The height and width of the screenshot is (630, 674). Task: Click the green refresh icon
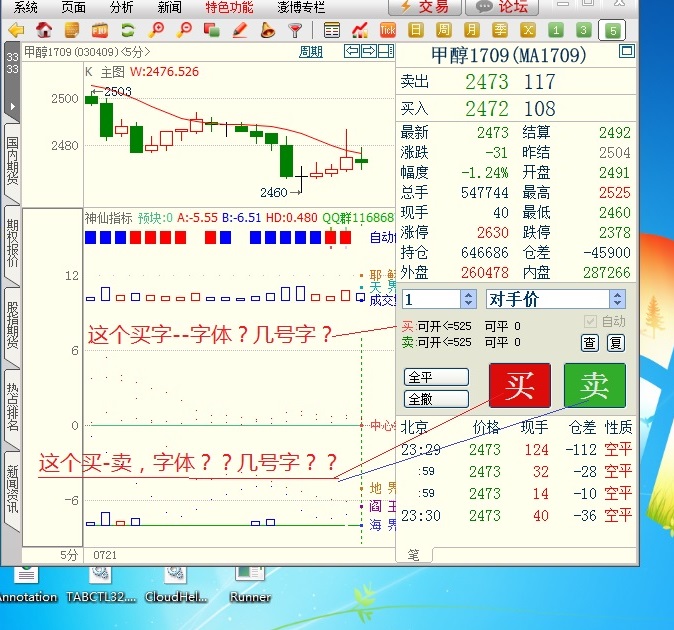[x=128, y=30]
